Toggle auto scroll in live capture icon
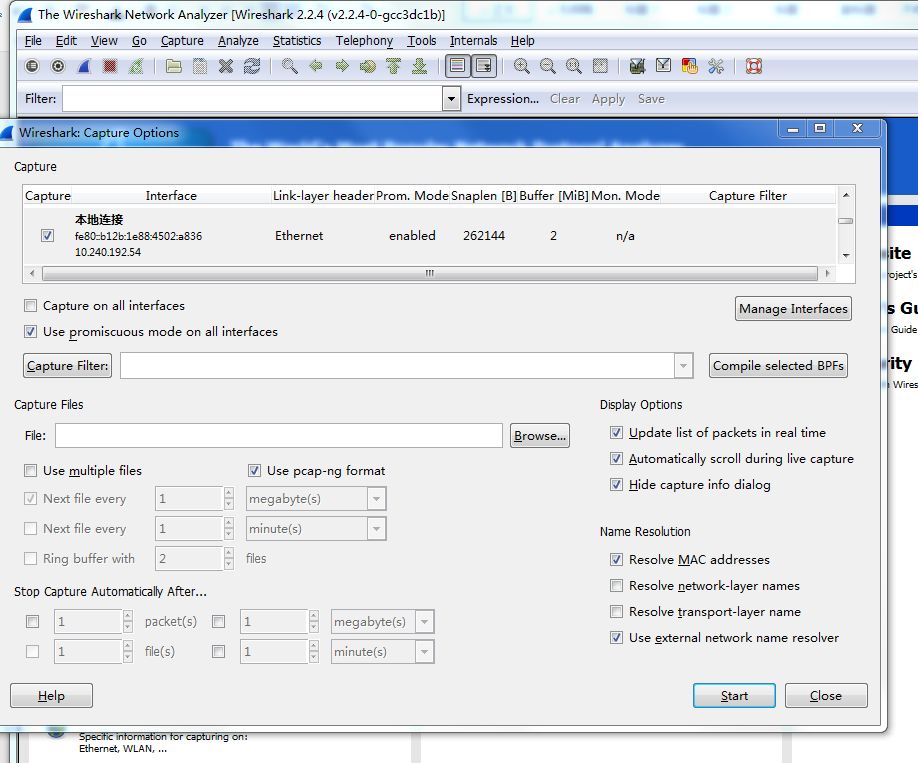 484,66
